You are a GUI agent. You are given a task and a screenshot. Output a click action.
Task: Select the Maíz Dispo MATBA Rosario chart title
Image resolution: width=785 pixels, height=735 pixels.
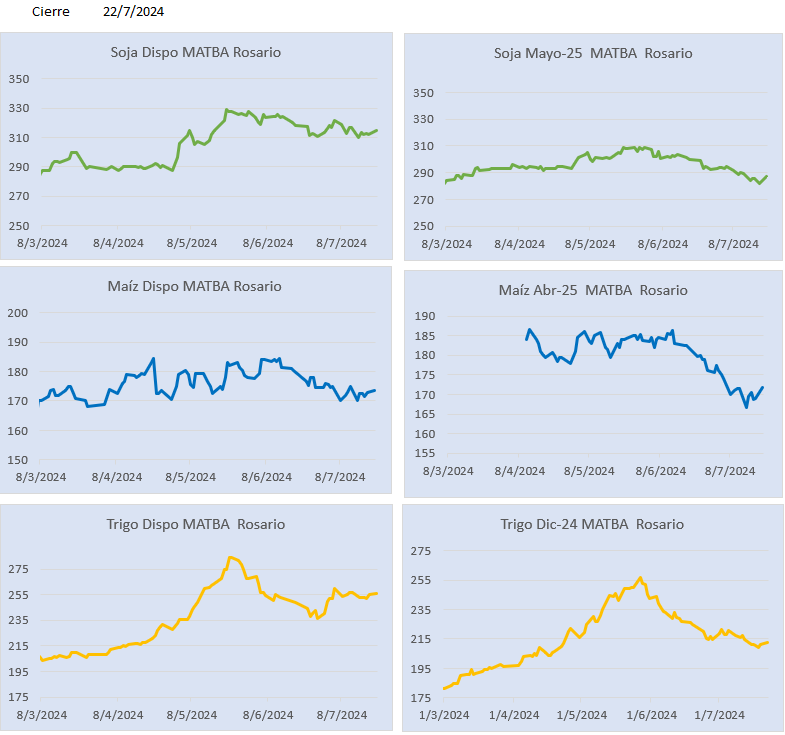(x=194, y=286)
